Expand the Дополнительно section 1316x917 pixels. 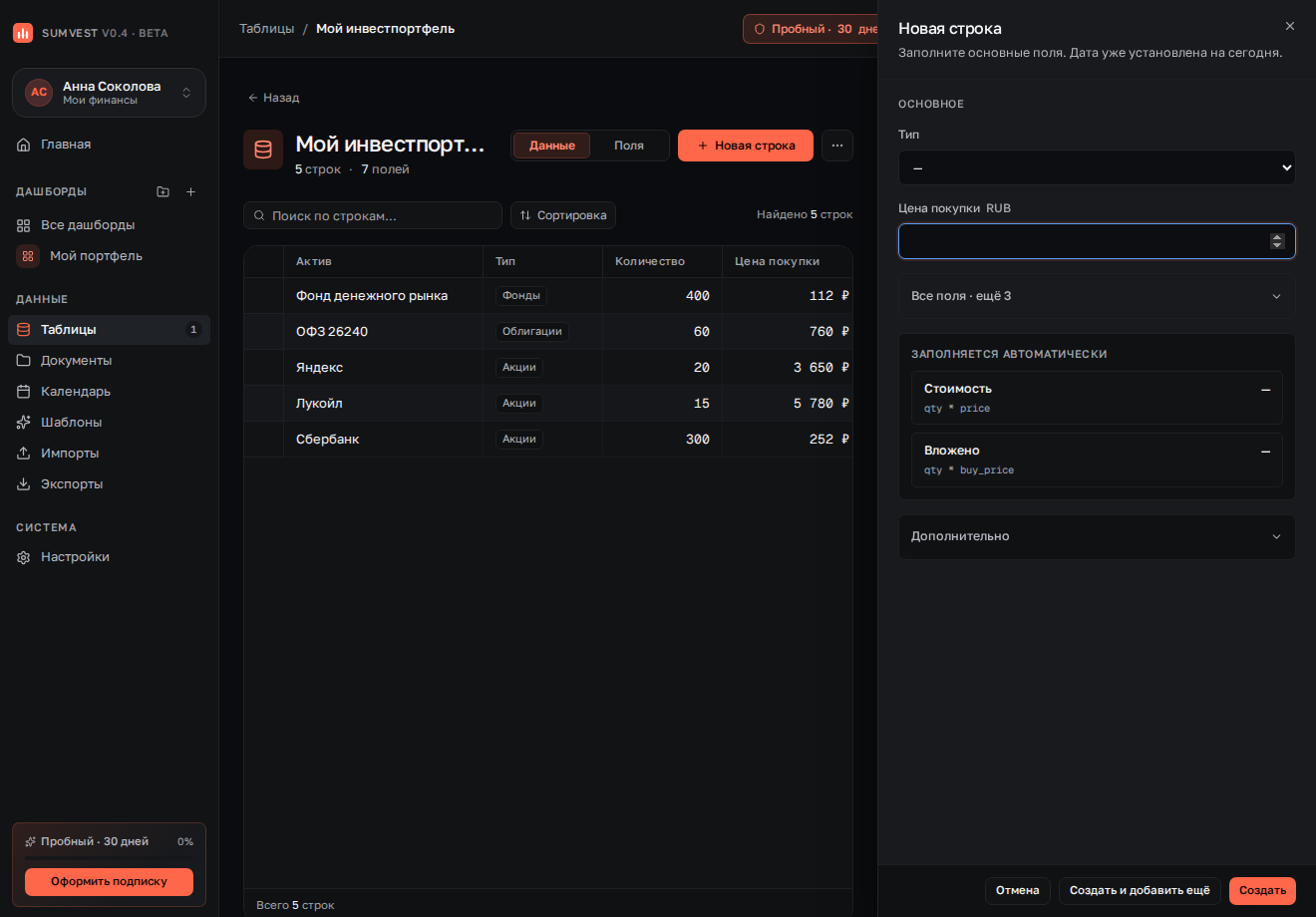coord(1097,536)
